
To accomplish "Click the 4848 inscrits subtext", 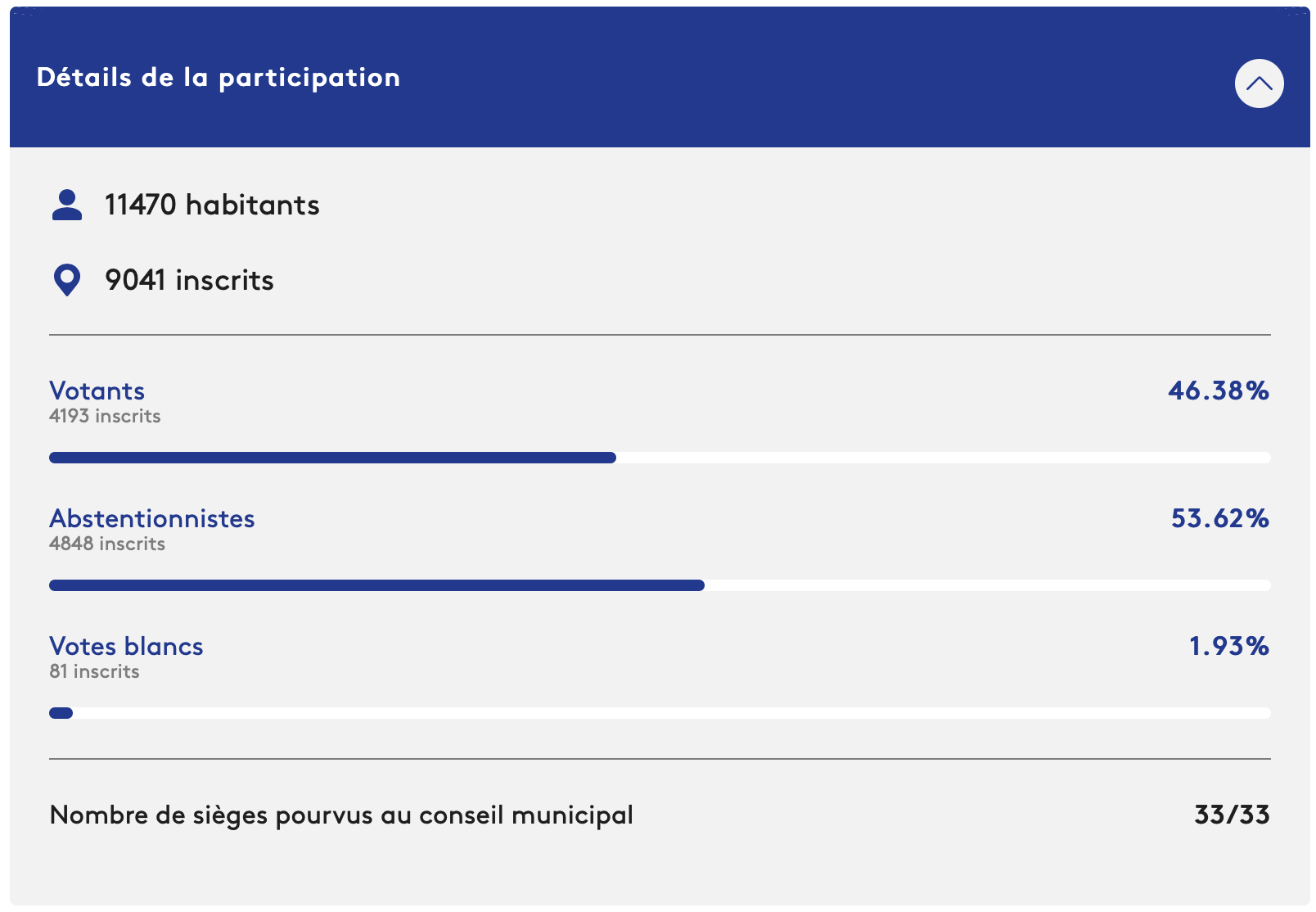I will click(x=107, y=544).
